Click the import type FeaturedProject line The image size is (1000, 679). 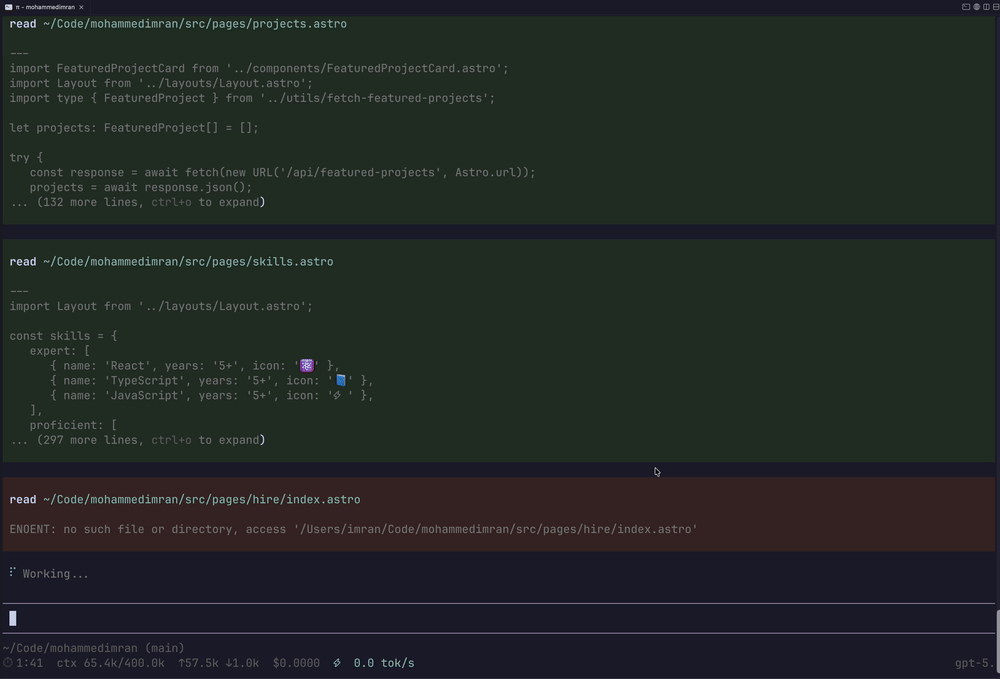[252, 98]
